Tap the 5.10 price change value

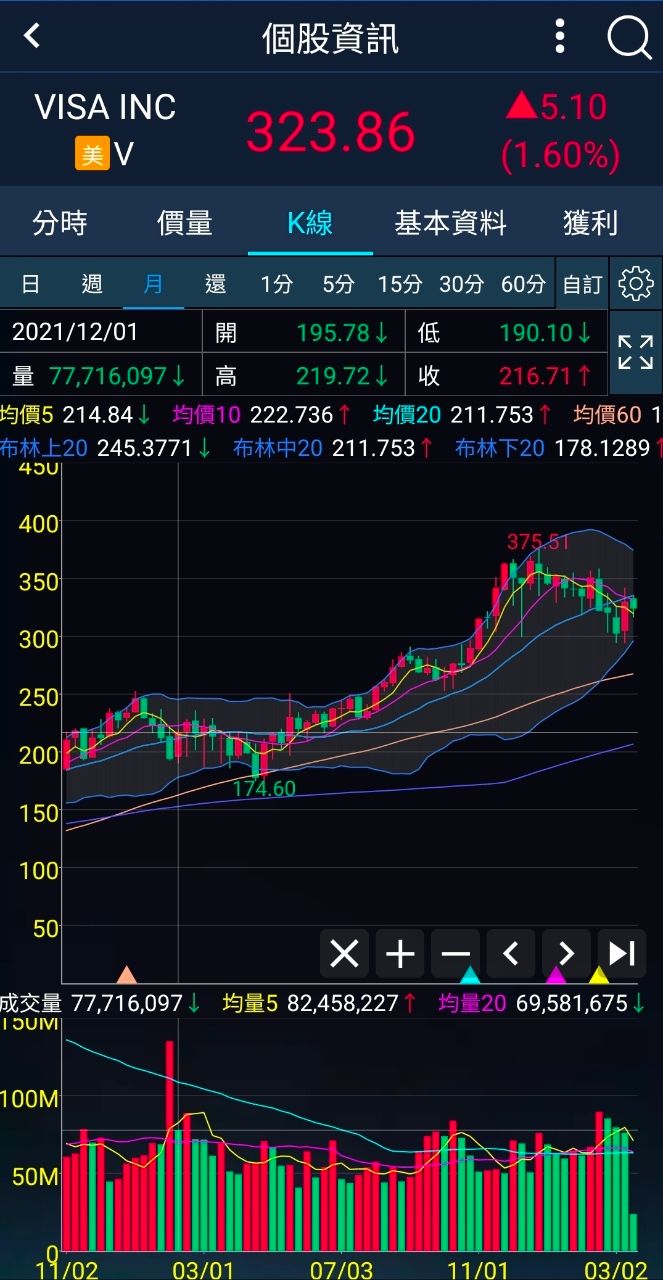pyautogui.click(x=575, y=106)
